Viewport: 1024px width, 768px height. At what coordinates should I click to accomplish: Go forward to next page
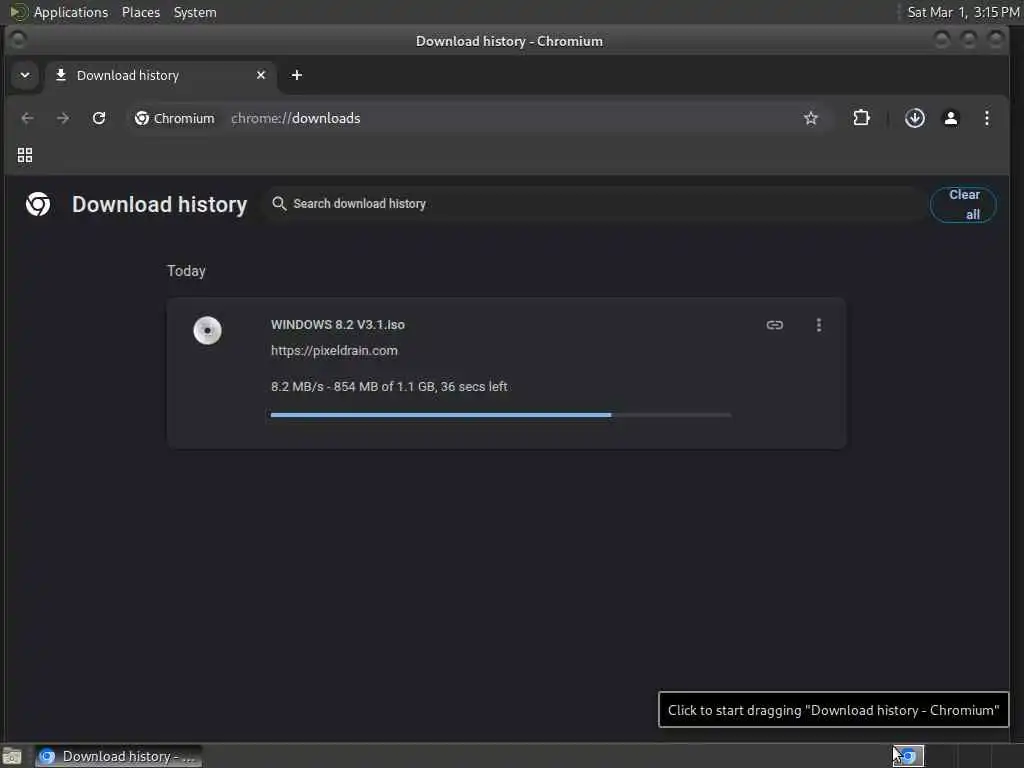coord(63,118)
